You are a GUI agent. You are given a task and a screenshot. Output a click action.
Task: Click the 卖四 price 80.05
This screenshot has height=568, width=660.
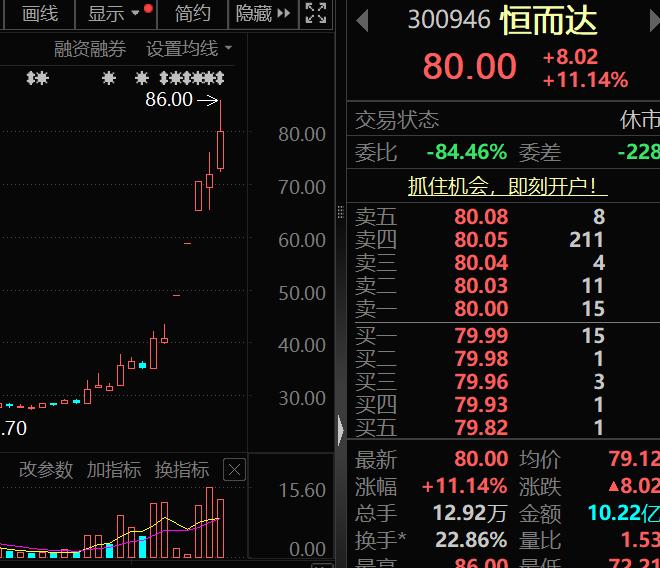[x=481, y=240]
